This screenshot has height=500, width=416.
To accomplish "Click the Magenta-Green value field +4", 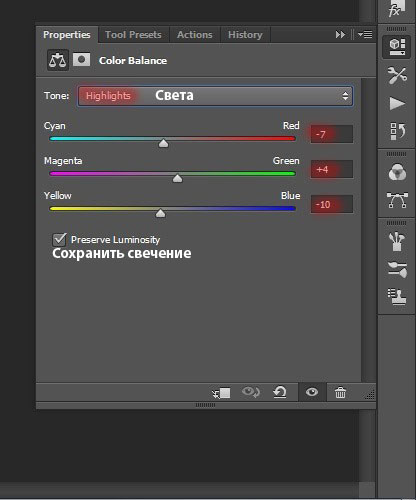I will coord(331,169).
